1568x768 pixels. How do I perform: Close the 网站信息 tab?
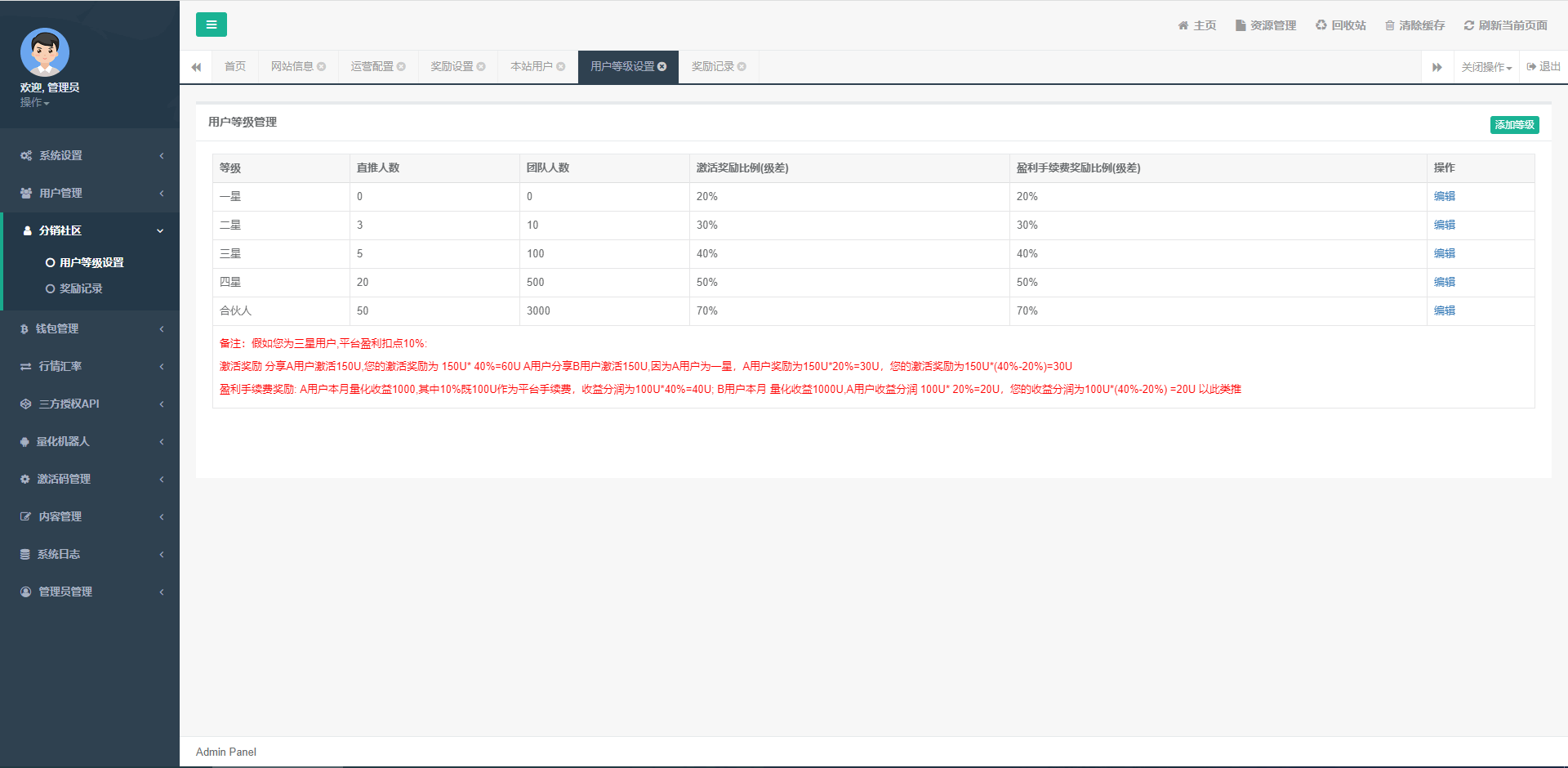(322, 67)
